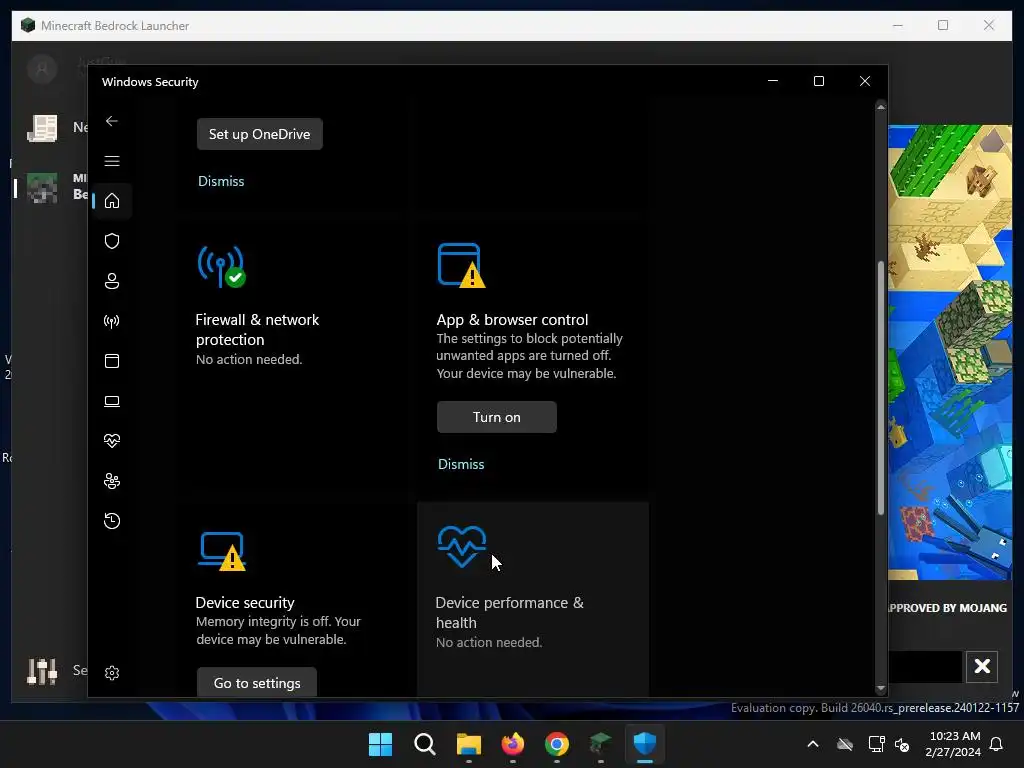1024x768 pixels.
Task: Turn on app & browser control
Action: (497, 417)
